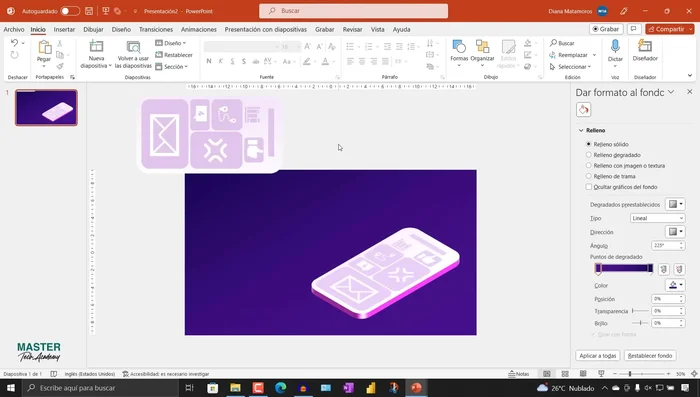Screen dimensions: 700x397
Task: Click the Undo (Deshacer) icon
Action: (14, 43)
